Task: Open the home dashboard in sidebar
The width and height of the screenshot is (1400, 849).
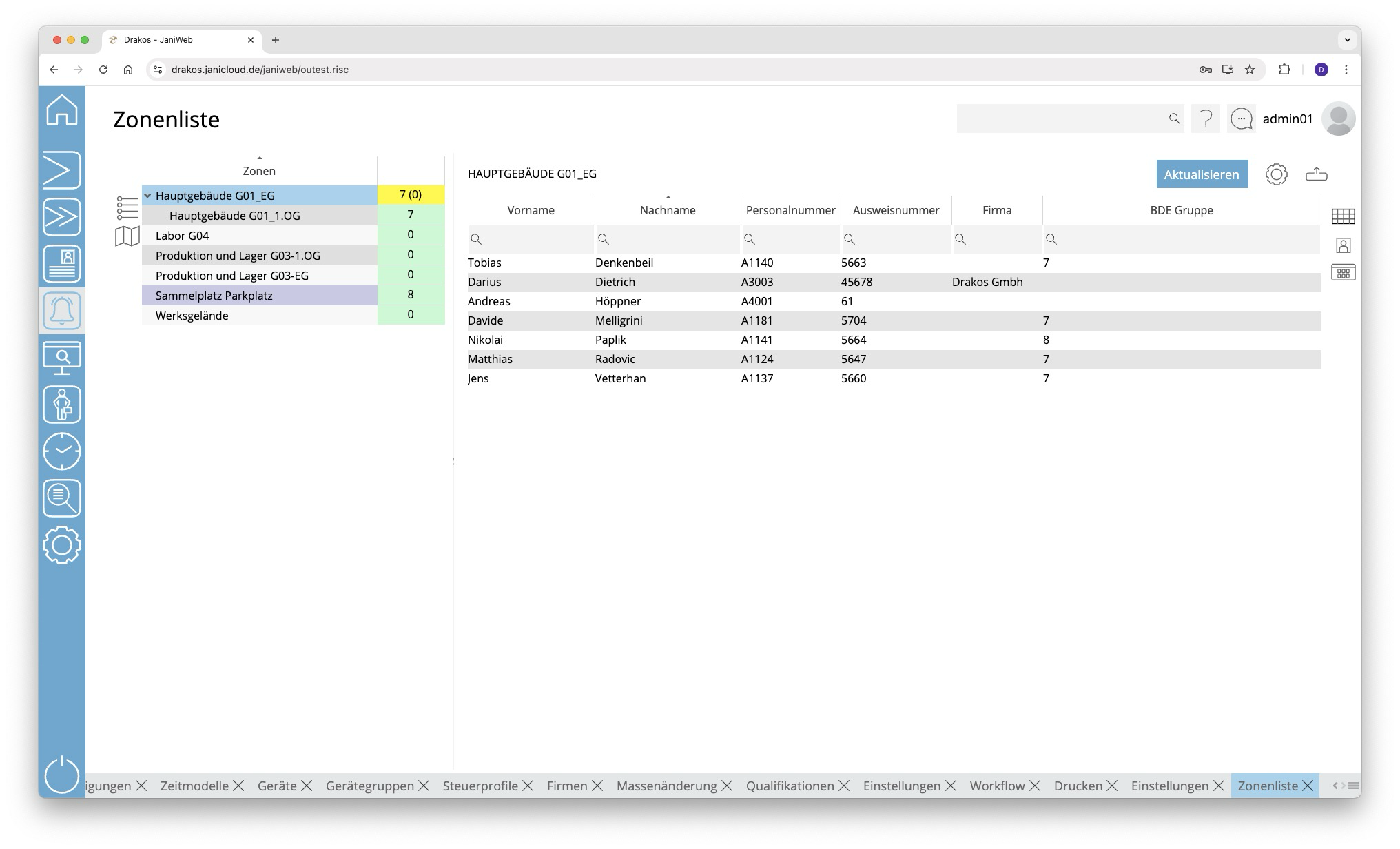Action: coord(62,110)
